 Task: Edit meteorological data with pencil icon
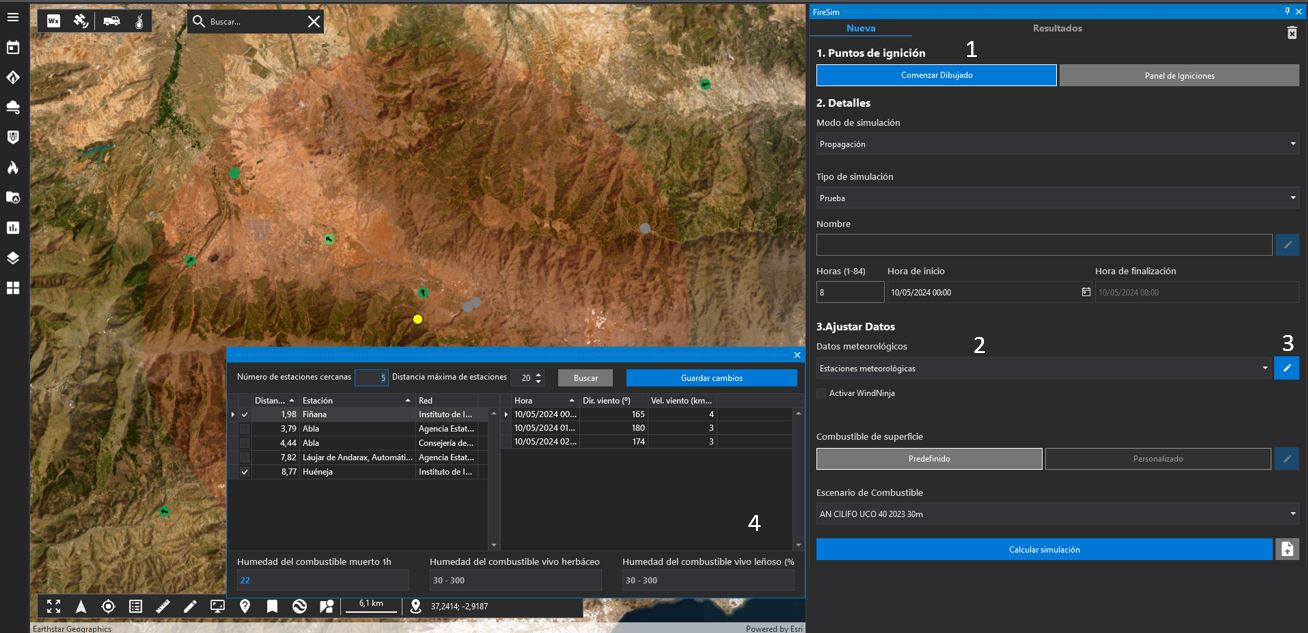pos(1287,368)
